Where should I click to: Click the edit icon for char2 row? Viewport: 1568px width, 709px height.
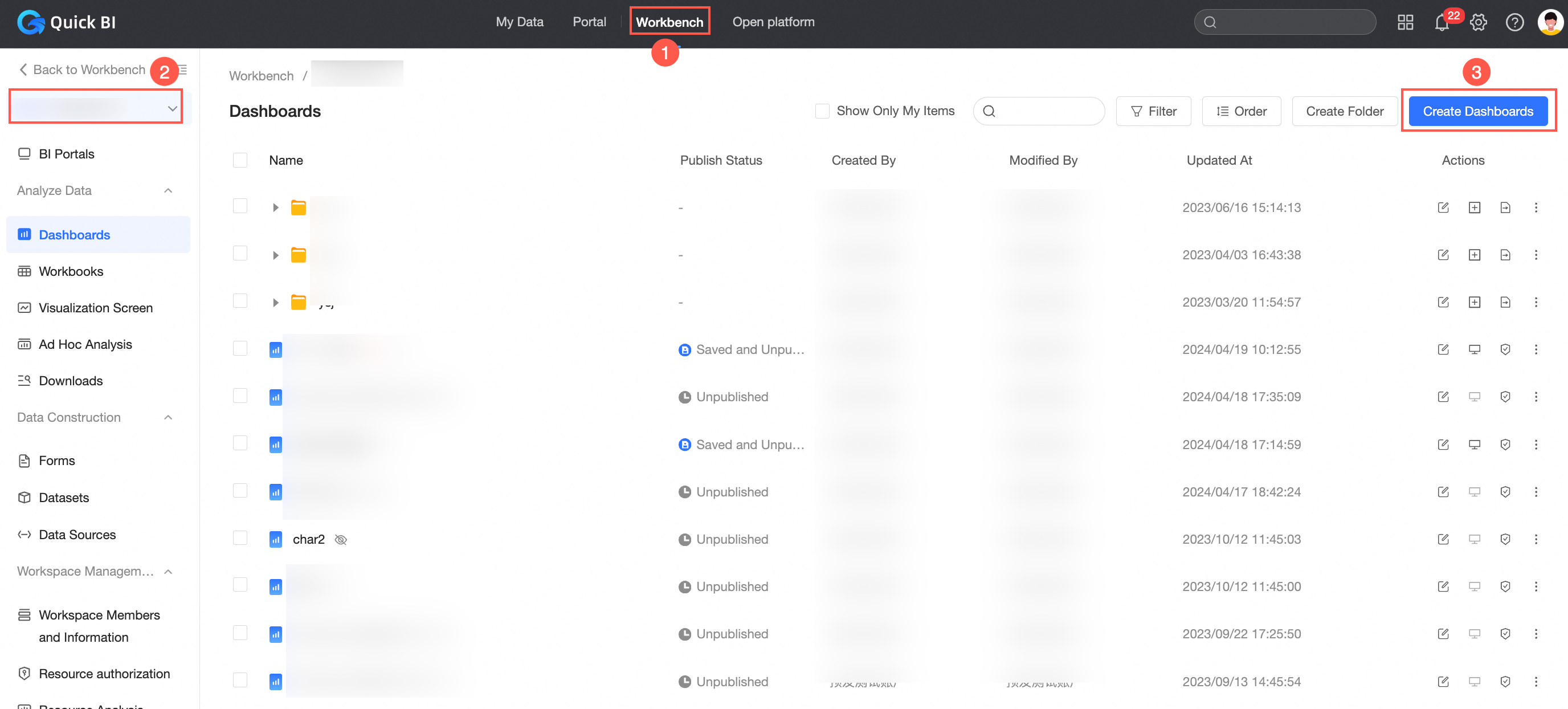1443,539
